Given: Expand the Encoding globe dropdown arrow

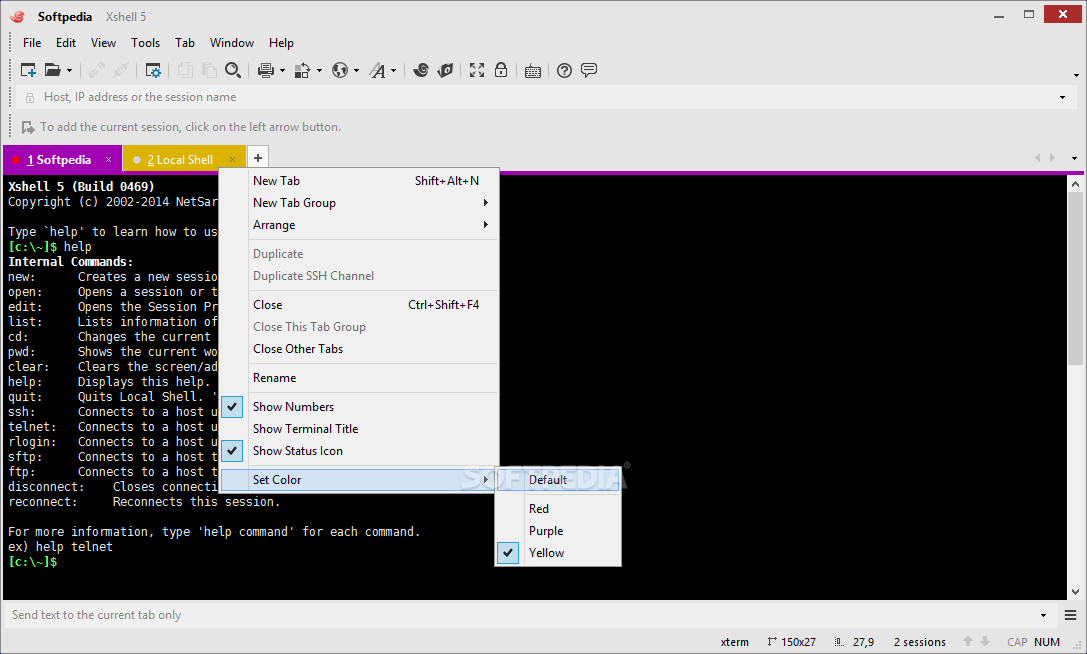Looking at the screenshot, I should pyautogui.click(x=356, y=71).
